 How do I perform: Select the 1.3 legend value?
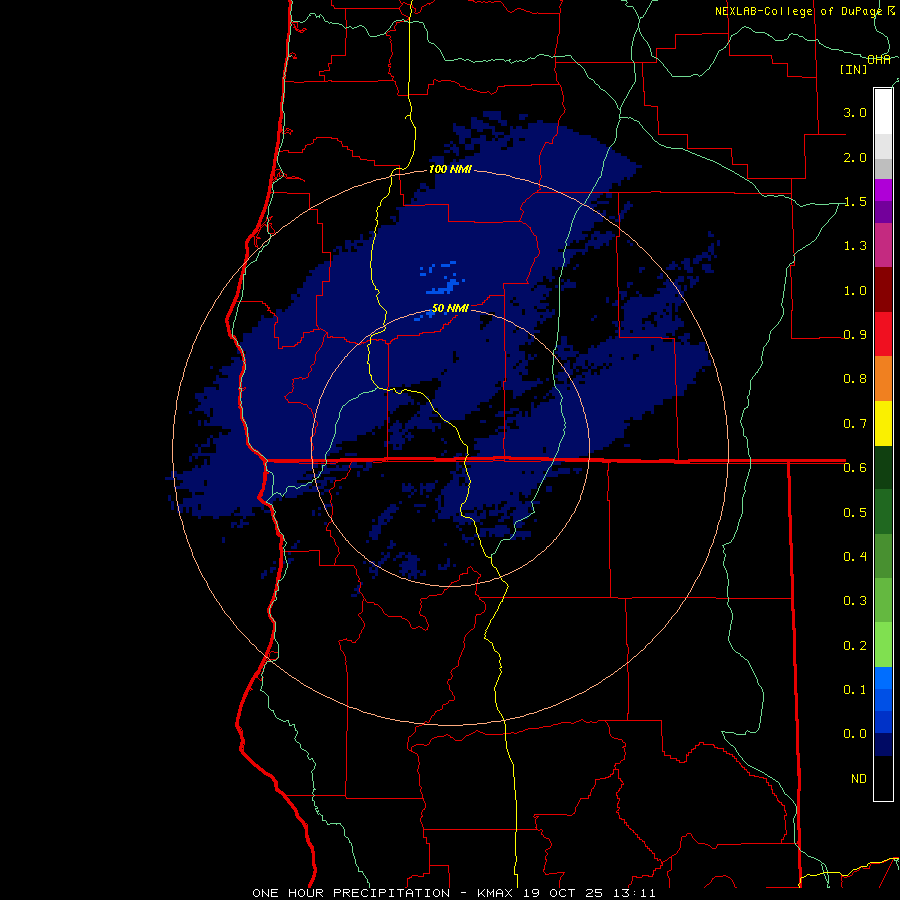(x=855, y=246)
